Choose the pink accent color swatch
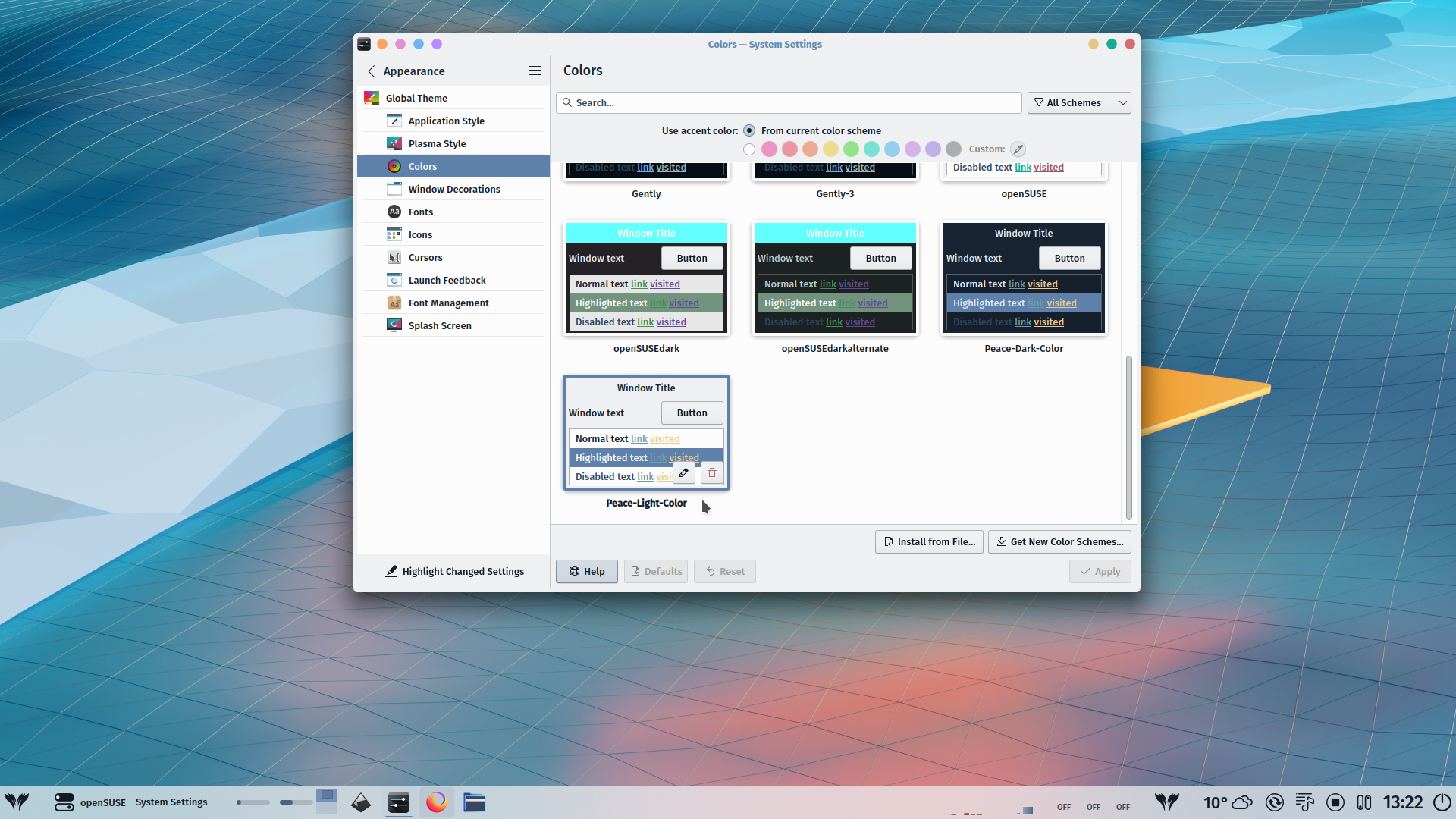 point(770,149)
